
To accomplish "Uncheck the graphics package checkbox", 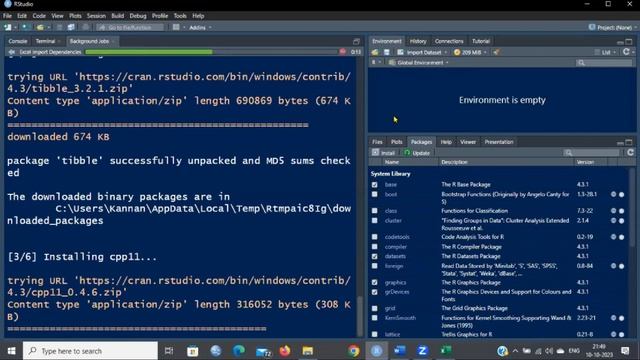I will pyautogui.click(x=374, y=282).
